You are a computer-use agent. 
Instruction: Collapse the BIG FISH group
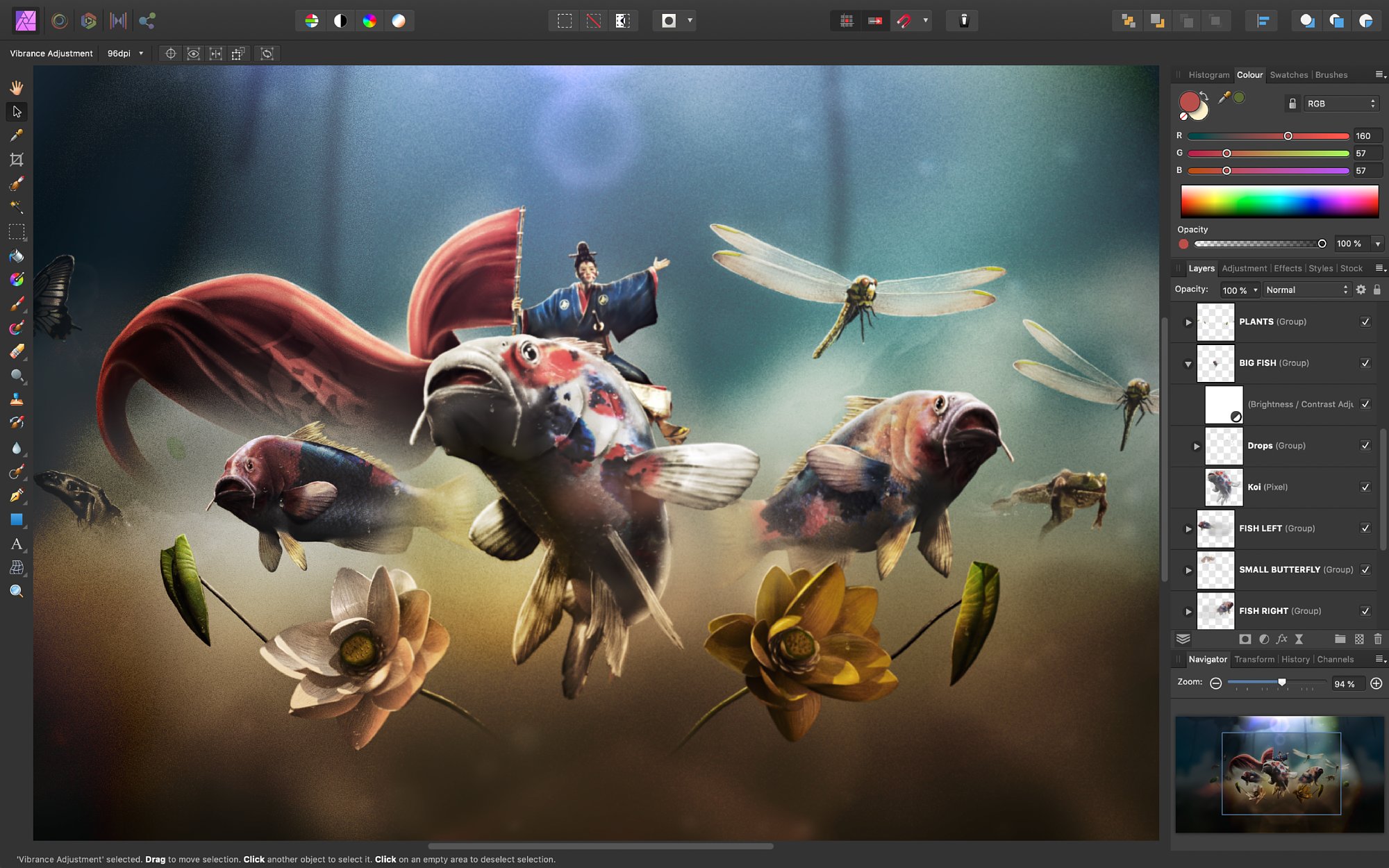click(x=1188, y=363)
